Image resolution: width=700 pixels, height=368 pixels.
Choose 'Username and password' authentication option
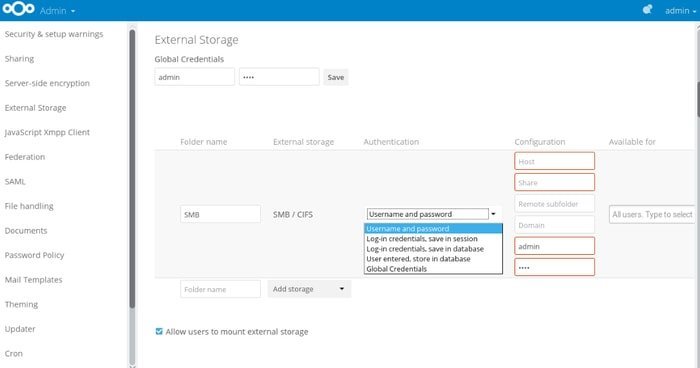[433, 229]
